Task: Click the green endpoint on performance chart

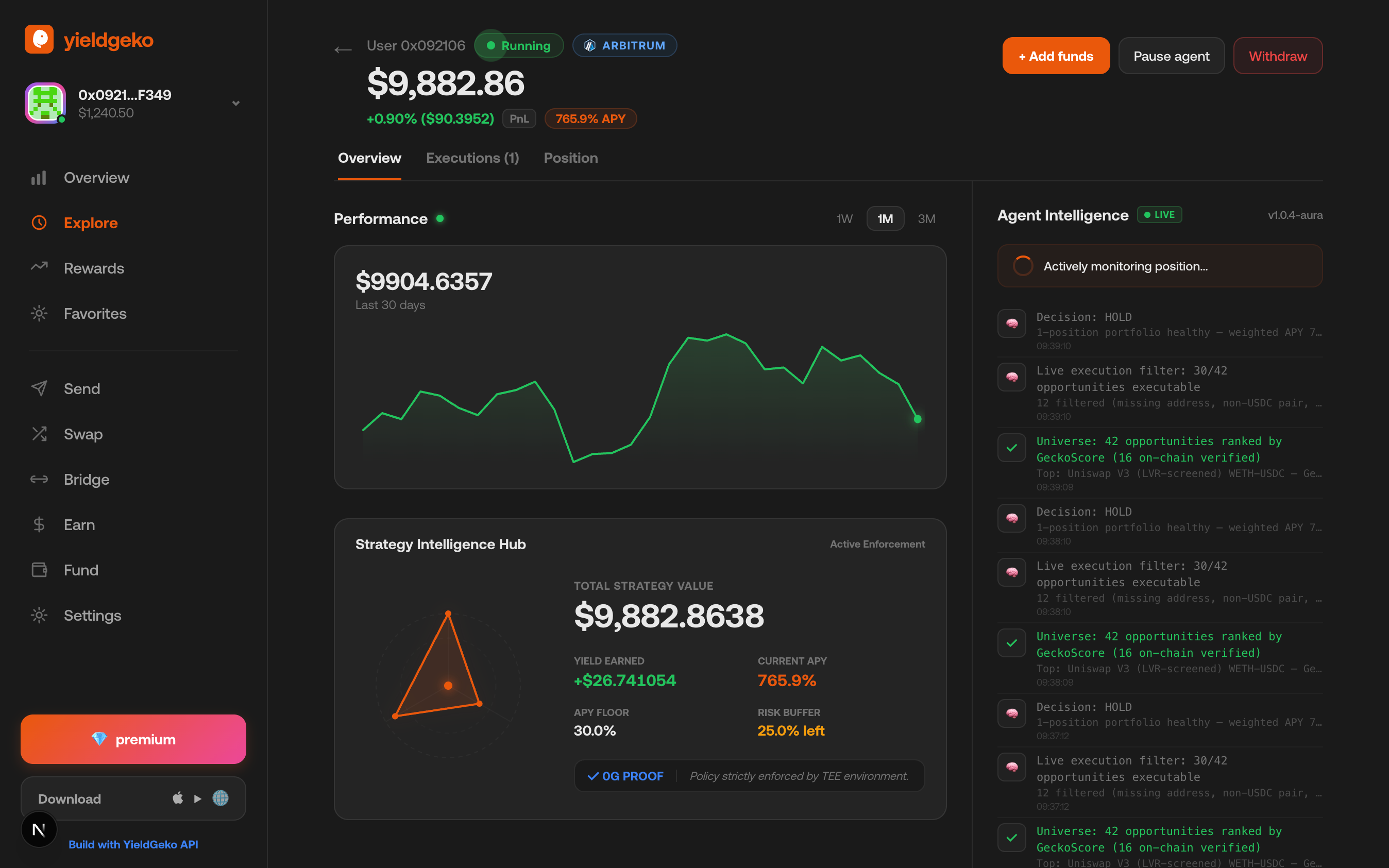Action: tap(917, 419)
